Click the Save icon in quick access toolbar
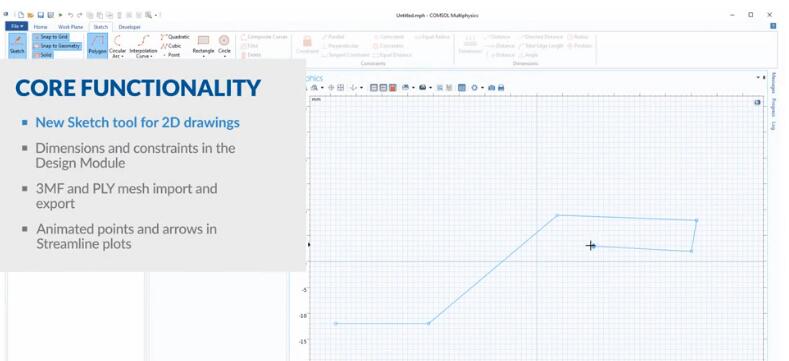Viewport: 789px width, 361px height. 40,15
